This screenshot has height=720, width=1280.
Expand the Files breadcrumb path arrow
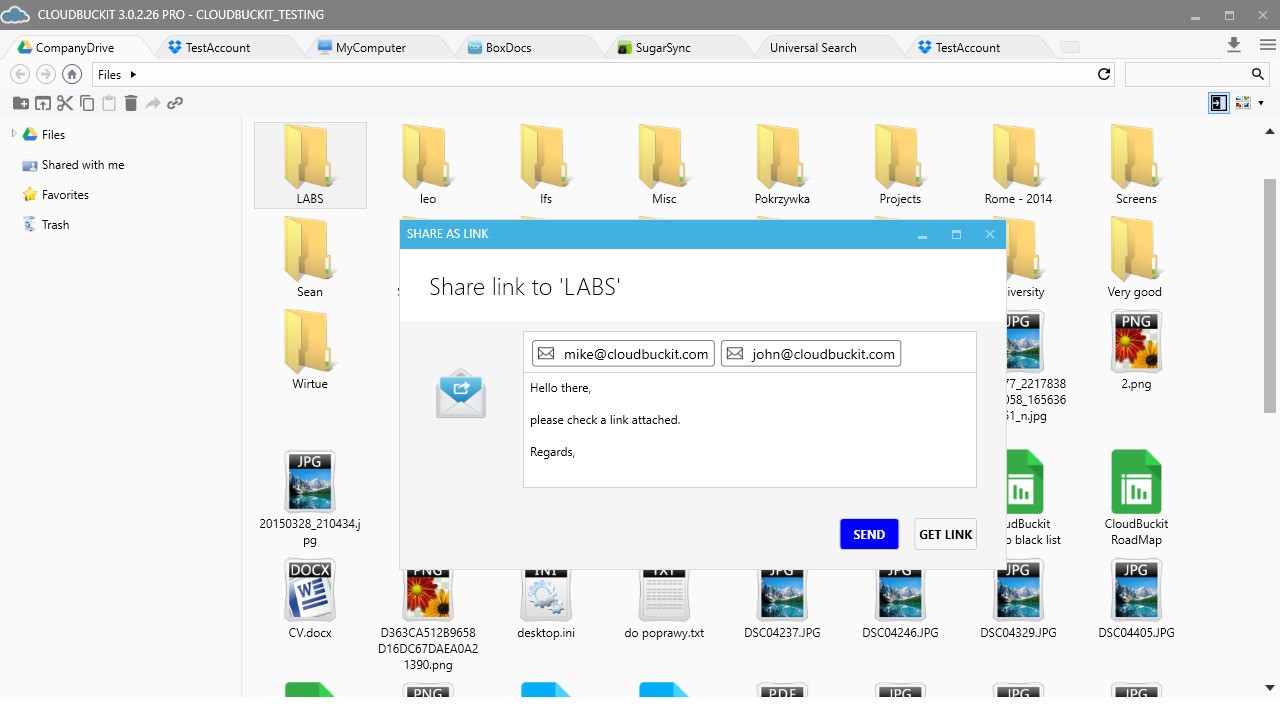coord(133,74)
